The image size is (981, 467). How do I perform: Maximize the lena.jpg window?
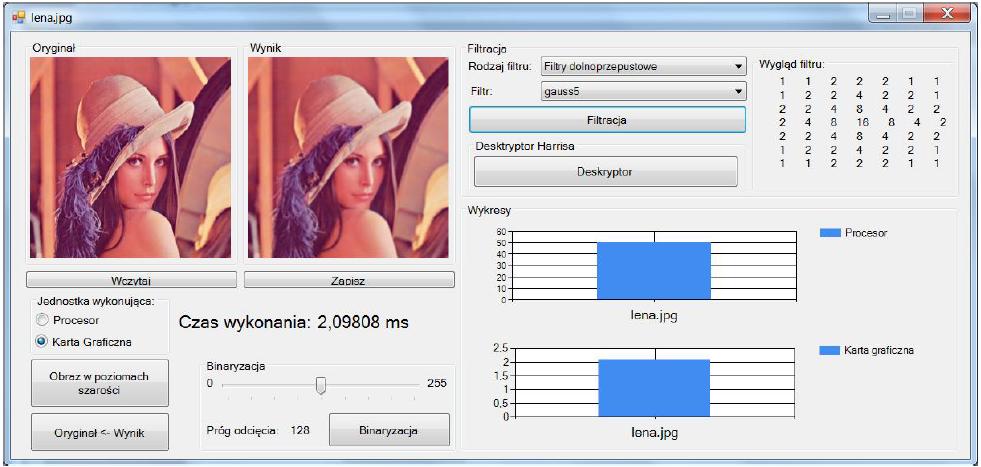pyautogui.click(x=909, y=14)
